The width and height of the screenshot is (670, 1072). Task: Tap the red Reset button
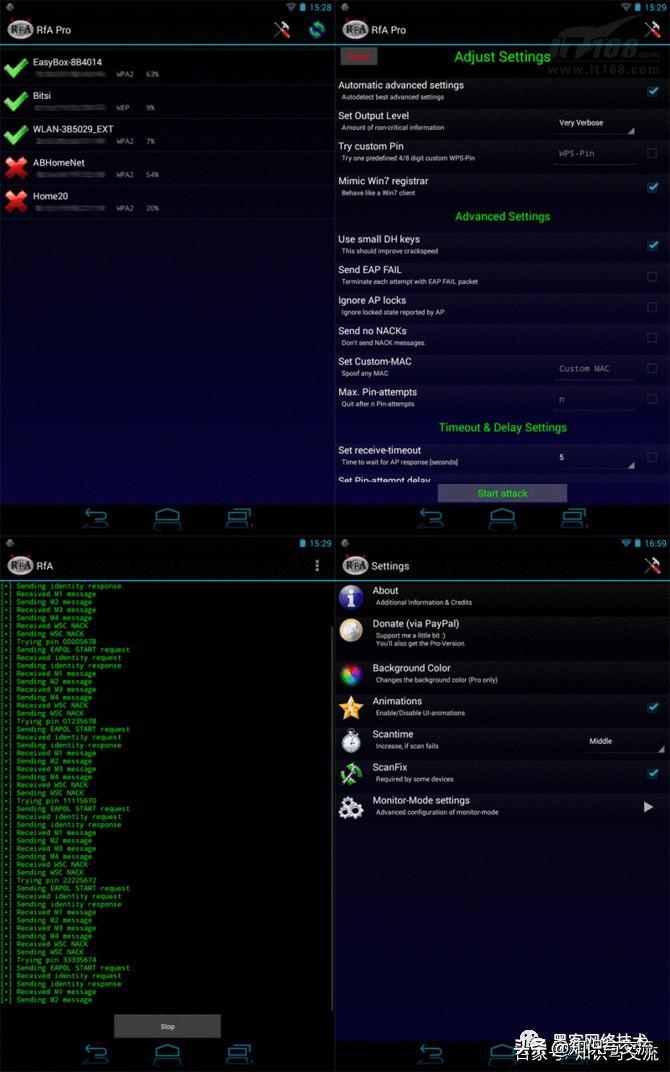coord(359,56)
